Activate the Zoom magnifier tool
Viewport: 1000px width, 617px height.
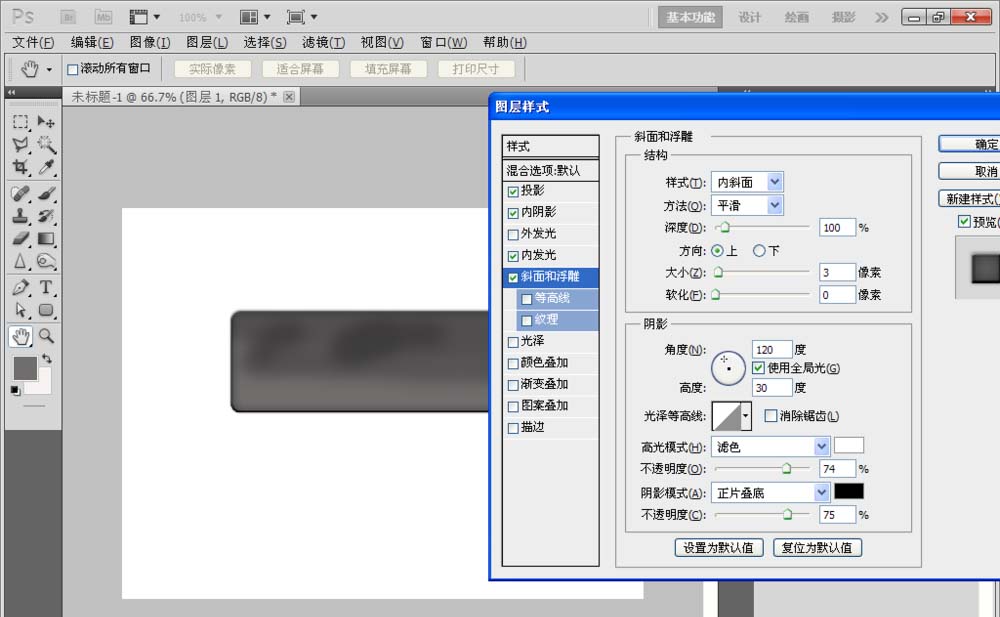pos(46,336)
